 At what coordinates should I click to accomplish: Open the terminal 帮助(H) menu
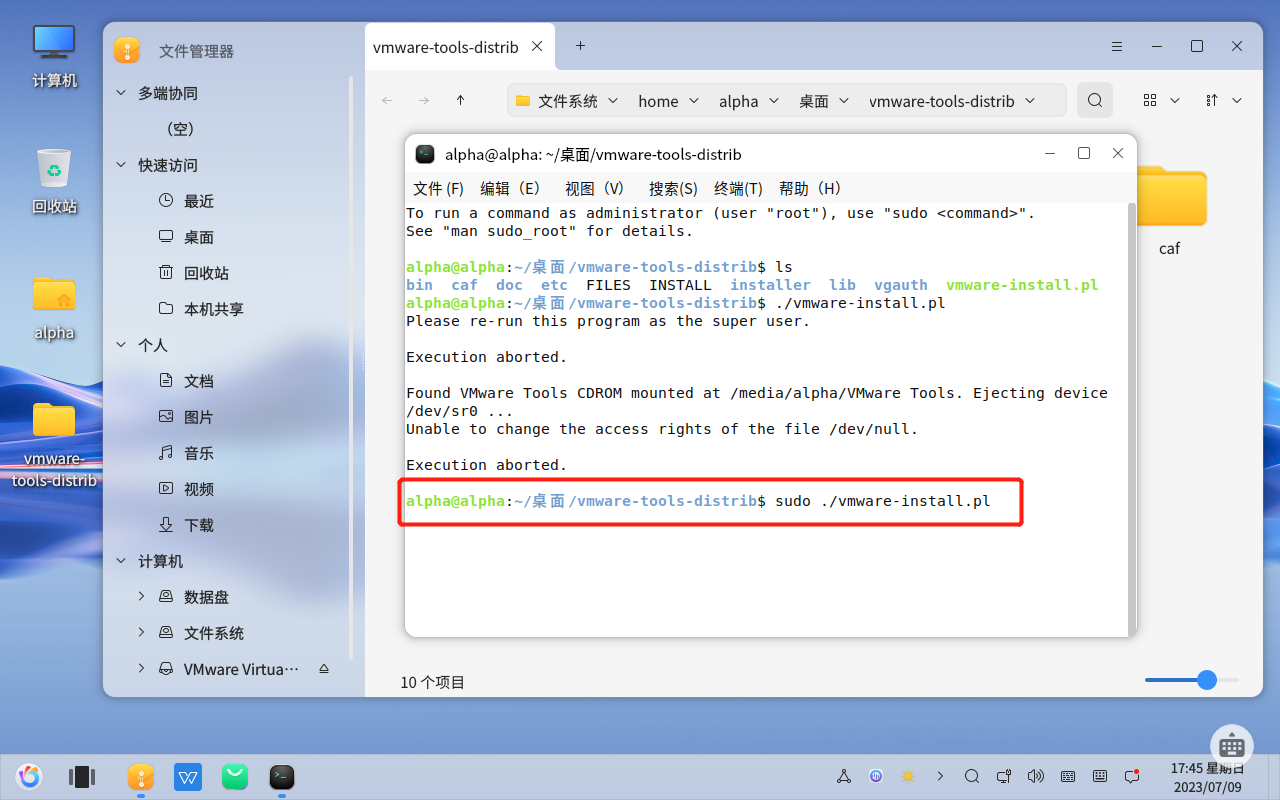[x=810, y=188]
